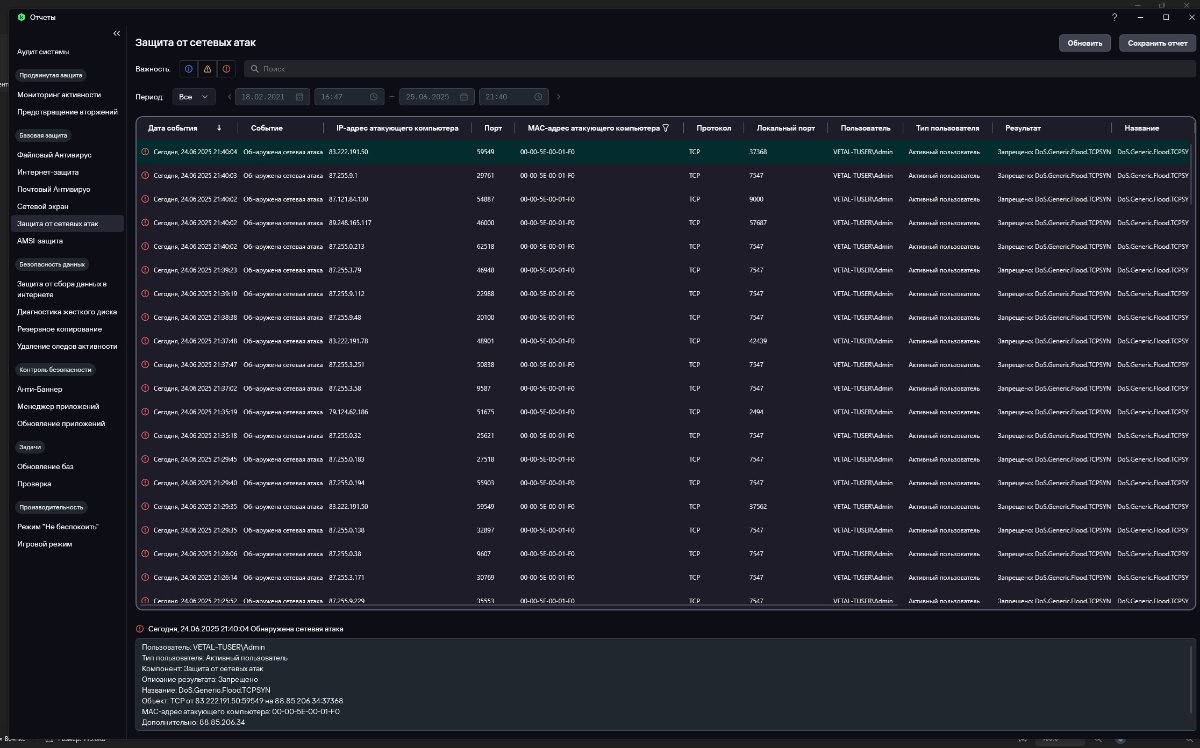Go to previous period with left chevron
Viewport: 1200px width, 748px height.
pos(229,97)
